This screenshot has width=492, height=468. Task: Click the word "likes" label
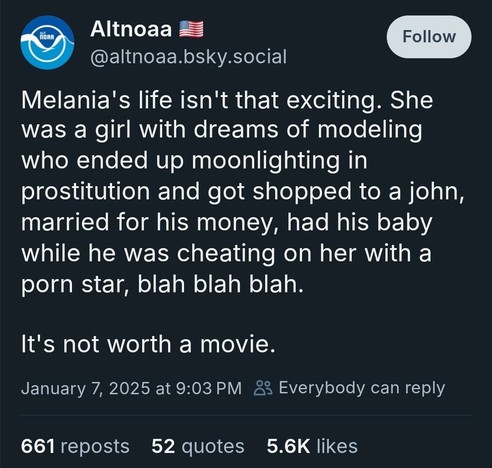tap(337, 446)
